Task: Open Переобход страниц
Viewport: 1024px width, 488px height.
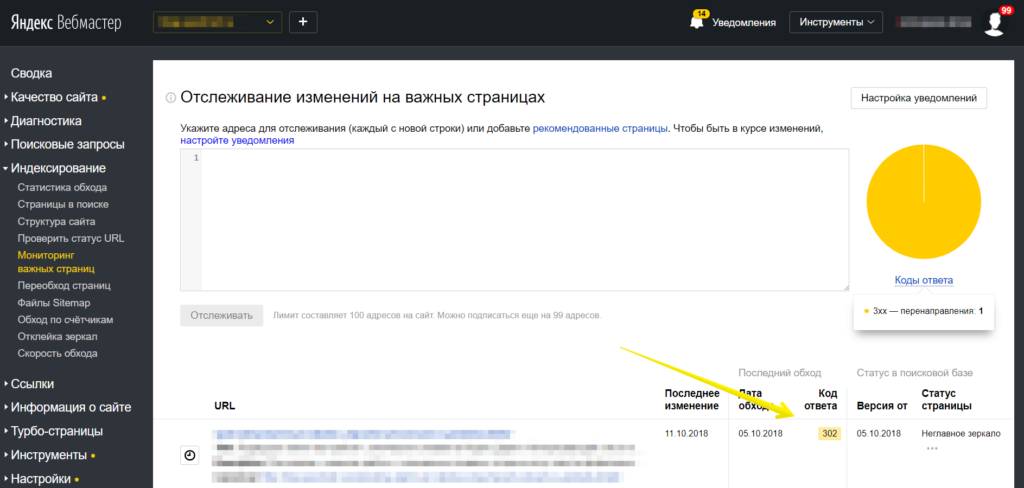Action: pyautogui.click(x=64, y=285)
